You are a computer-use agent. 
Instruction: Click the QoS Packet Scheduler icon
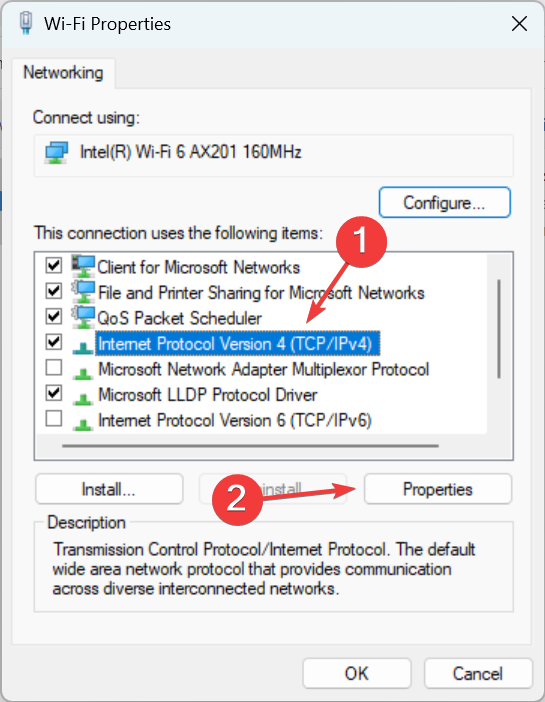[84, 317]
